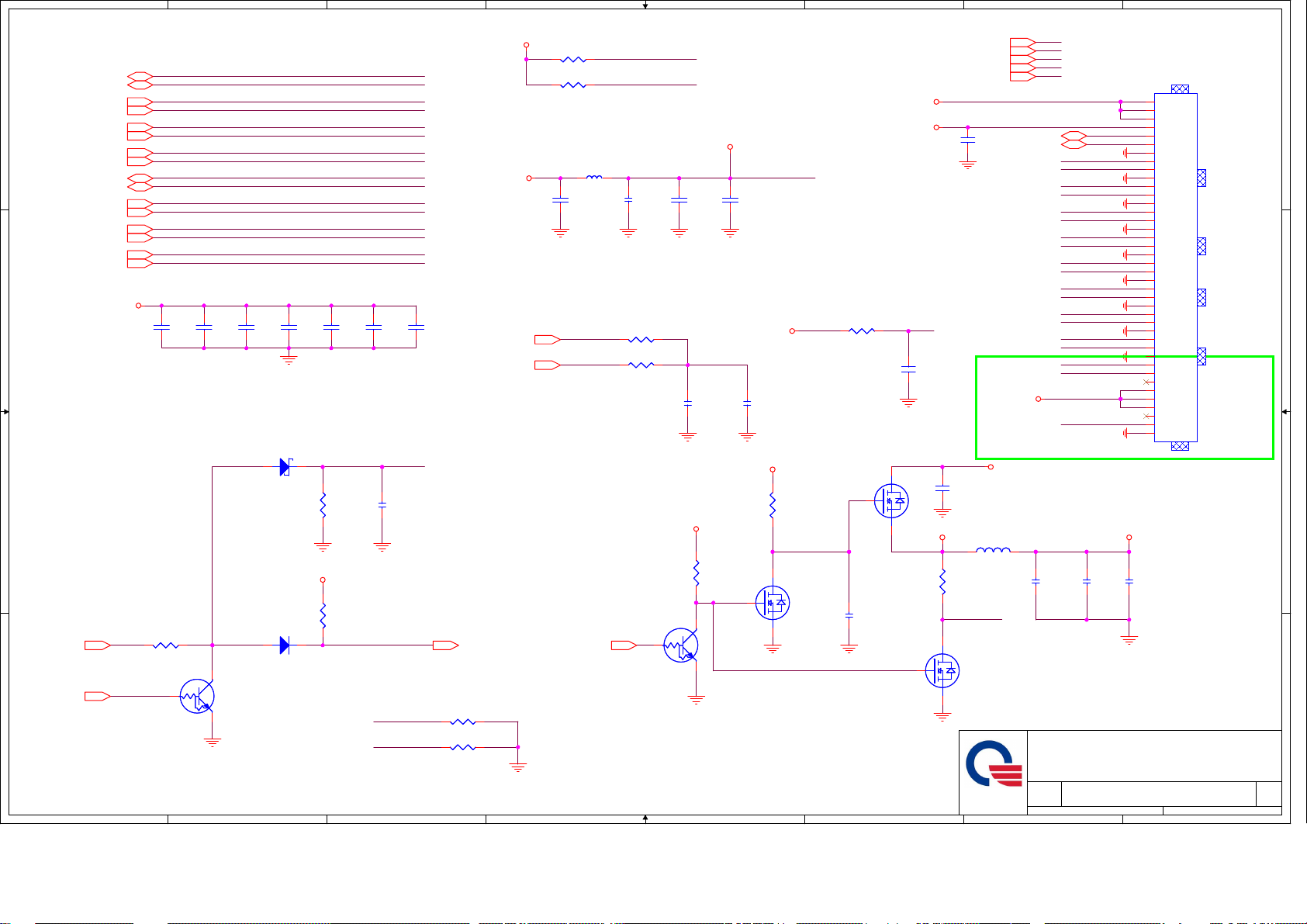Select the hatched mounting pad below the connector

coord(1180,446)
